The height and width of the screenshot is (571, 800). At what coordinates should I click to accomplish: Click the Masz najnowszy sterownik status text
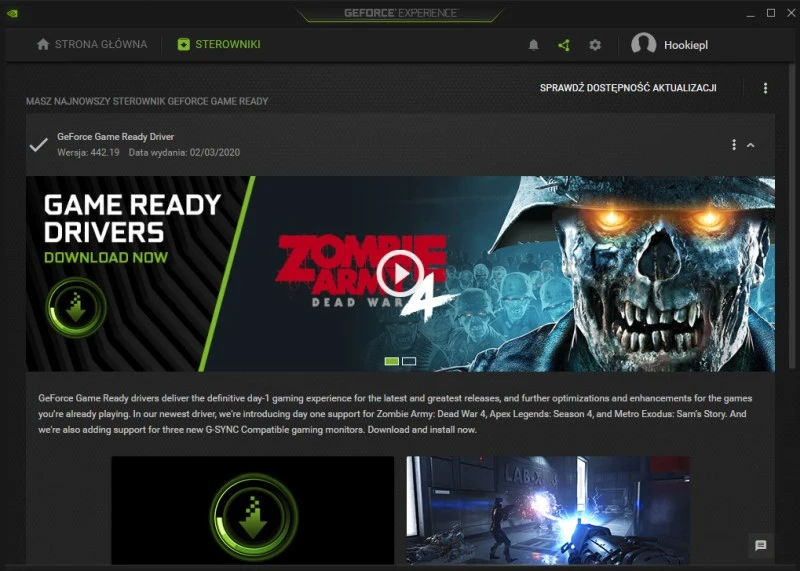(147, 101)
